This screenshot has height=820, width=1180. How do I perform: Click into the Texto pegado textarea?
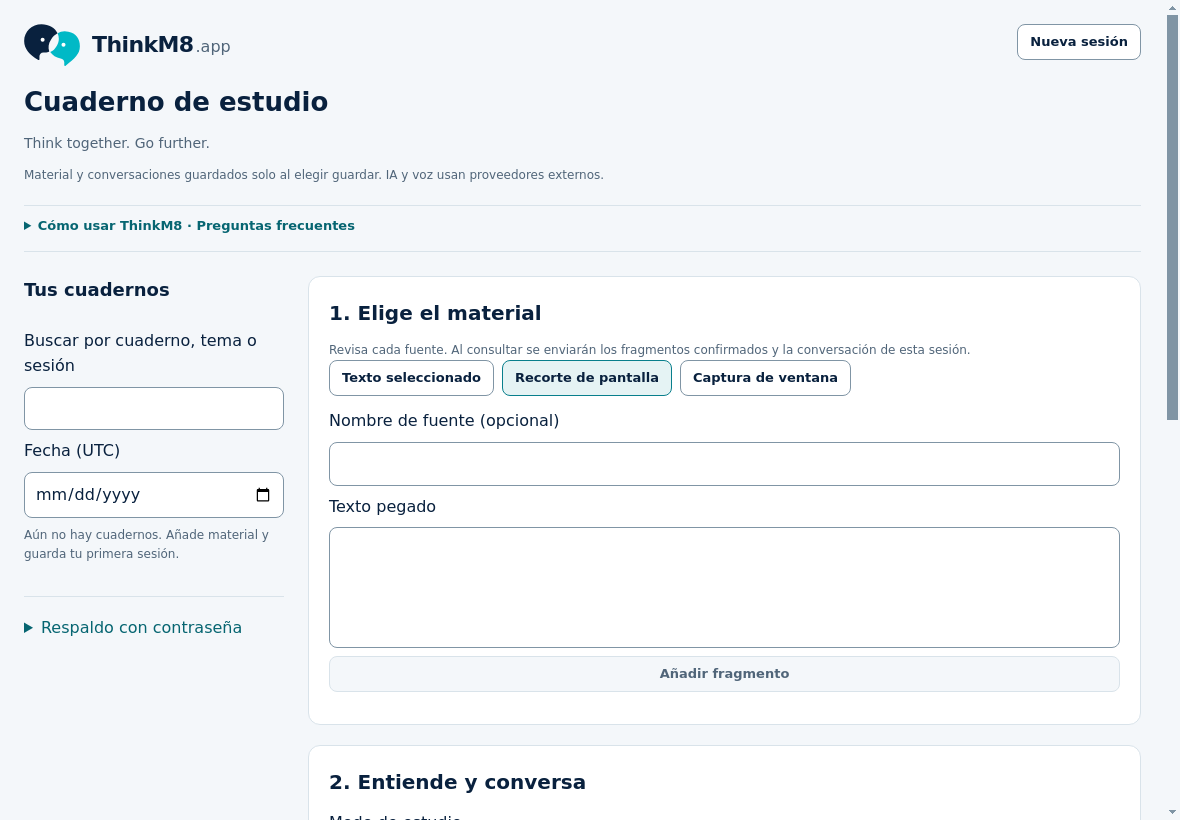pyautogui.click(x=724, y=588)
